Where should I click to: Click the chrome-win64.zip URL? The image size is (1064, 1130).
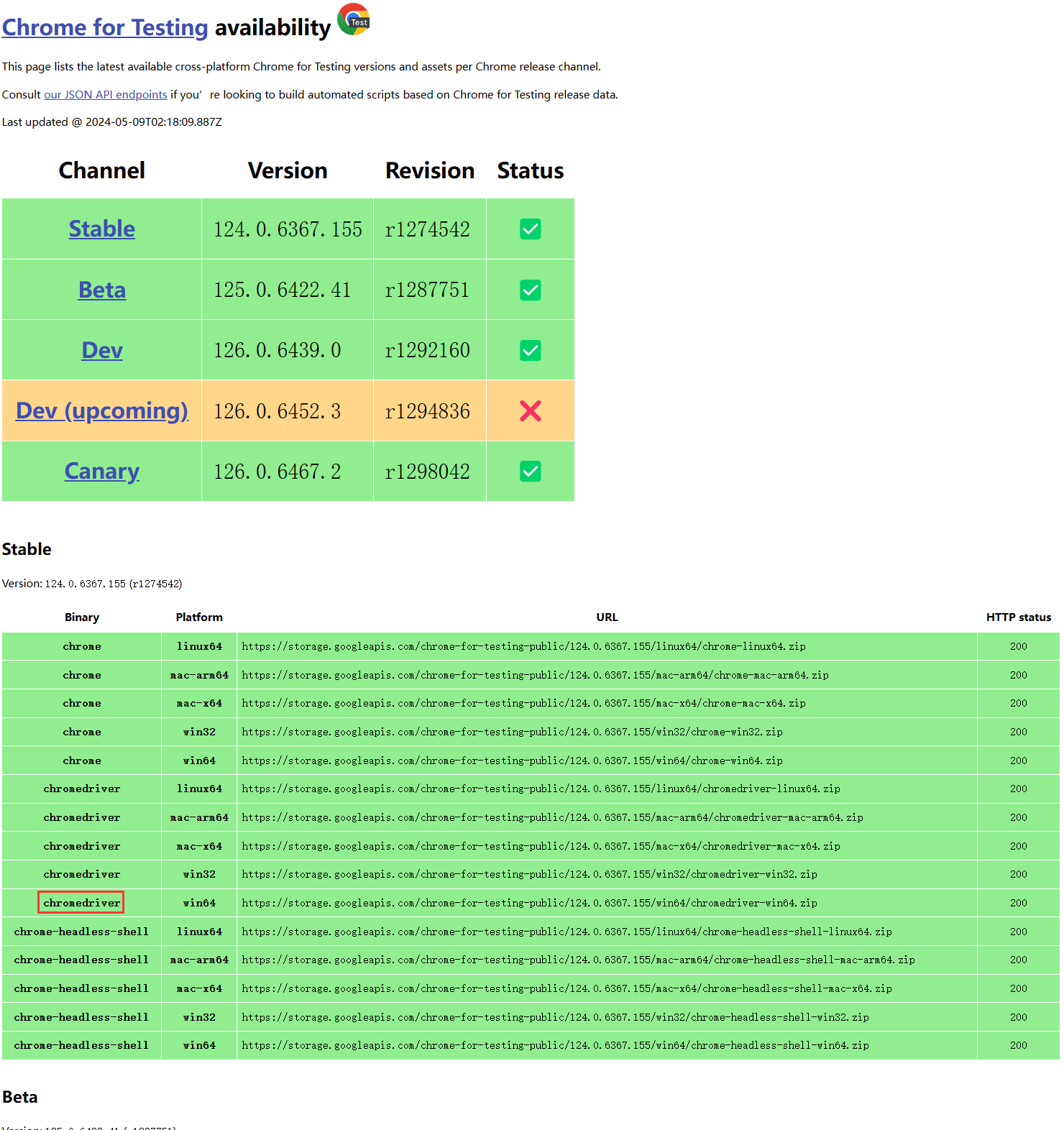tap(512, 761)
